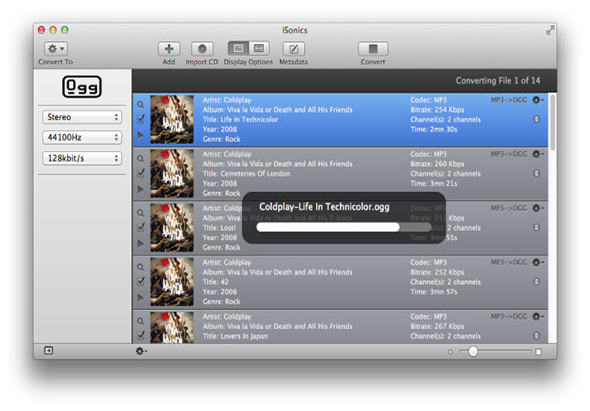The image size is (590, 411).
Task: Uncheck the Life In Technicolor track
Action: click(x=141, y=119)
